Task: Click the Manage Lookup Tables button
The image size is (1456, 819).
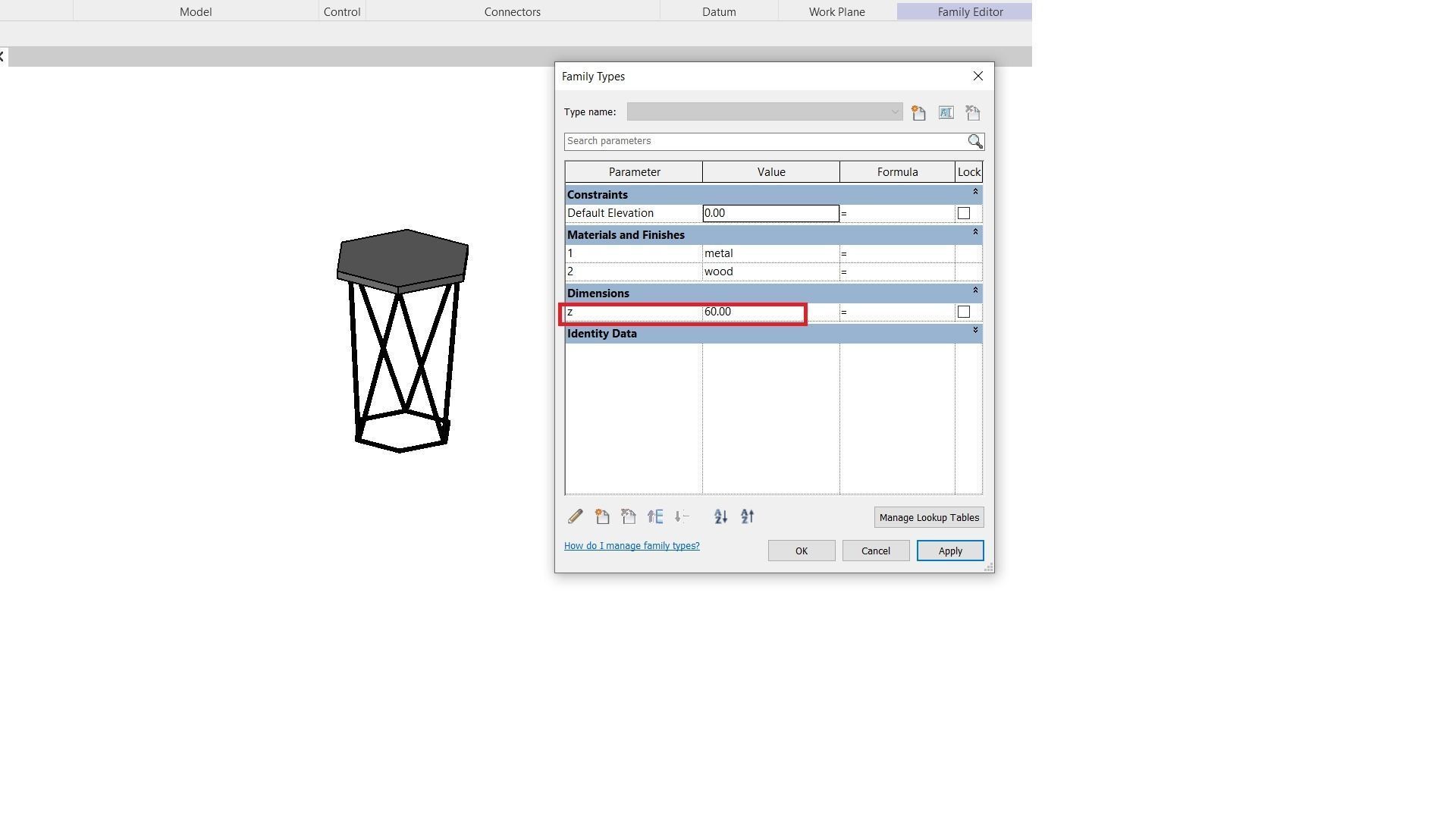Action: (928, 518)
